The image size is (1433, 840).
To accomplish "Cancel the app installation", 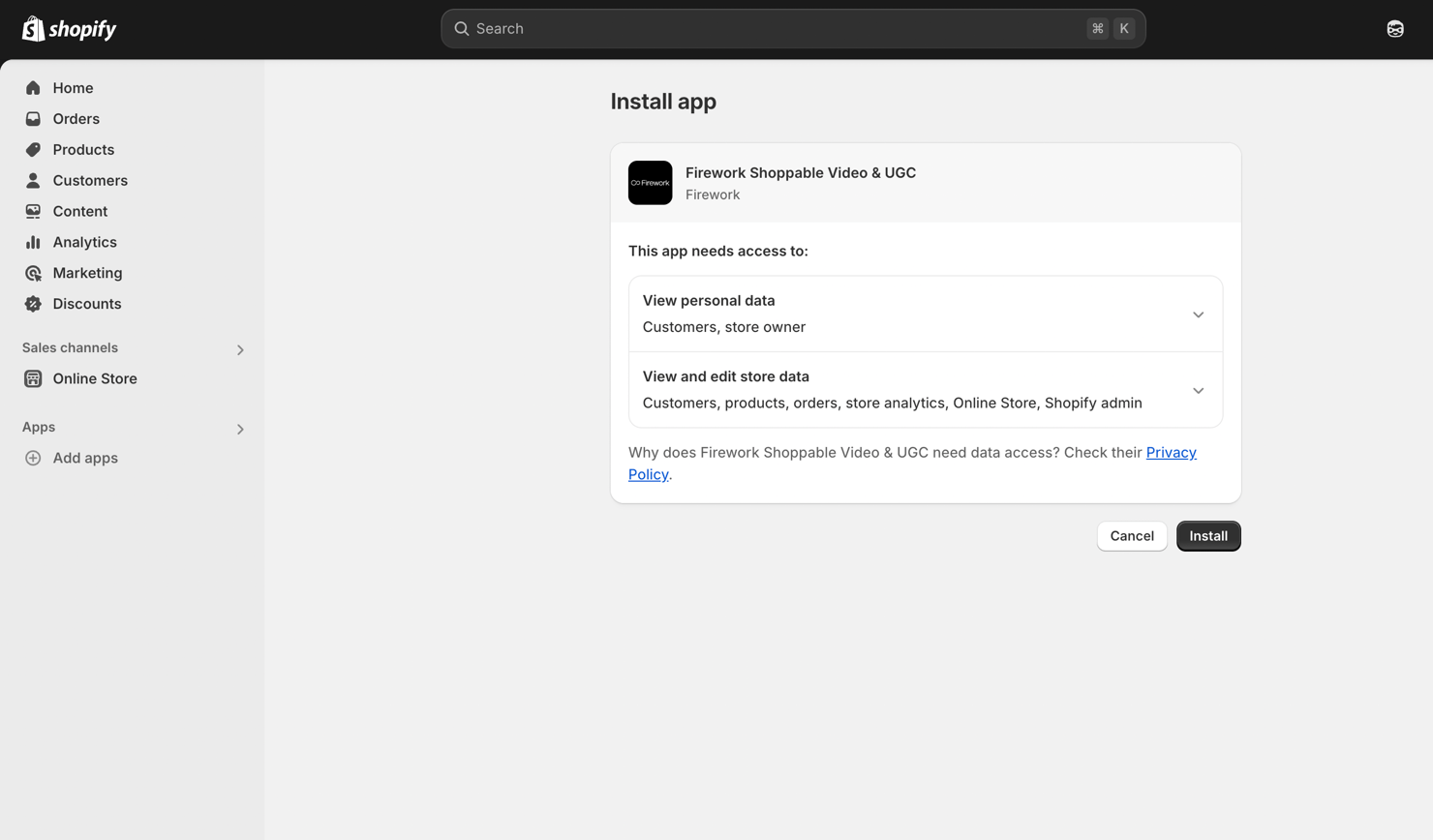I will [x=1131, y=536].
